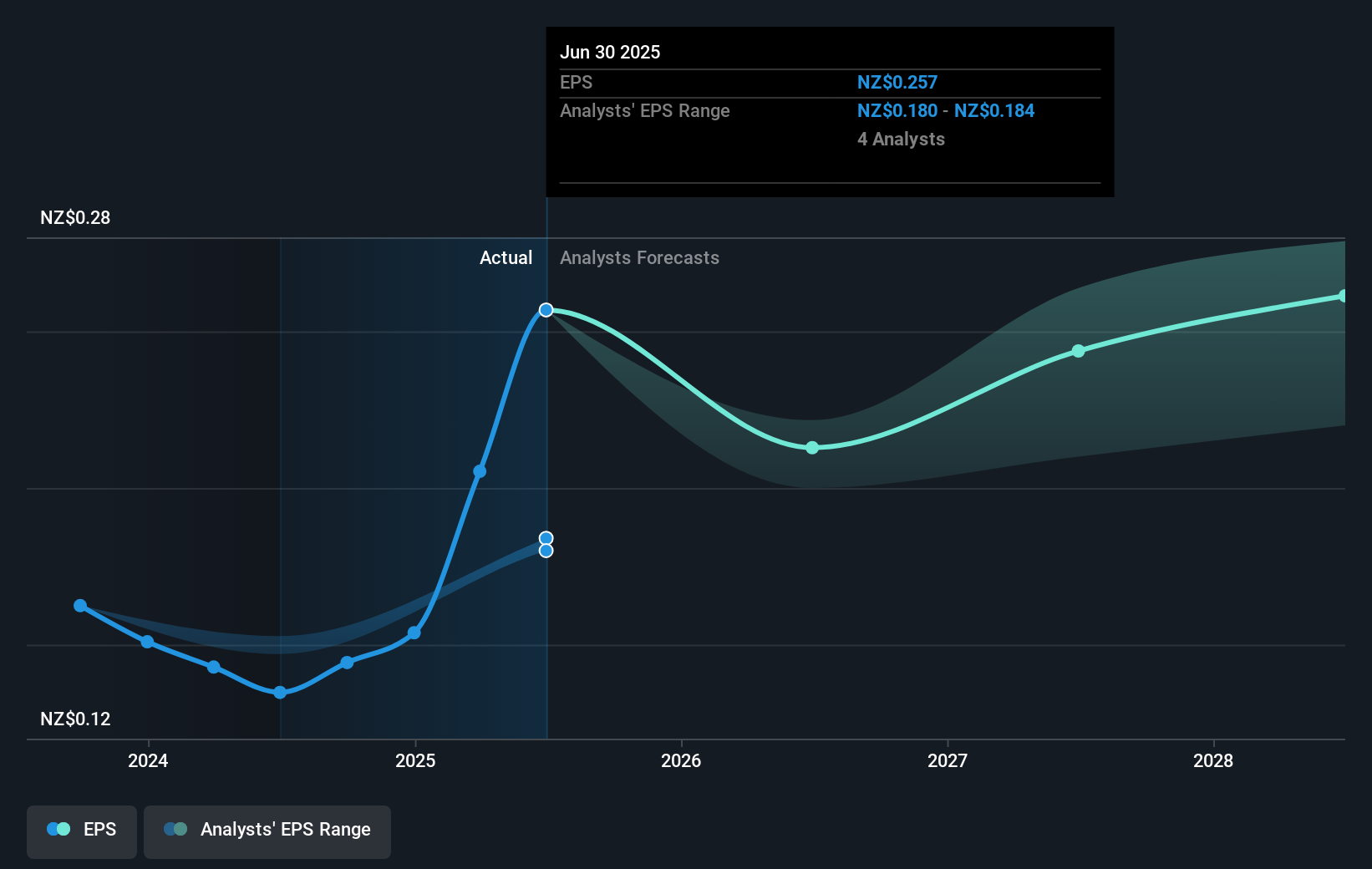The image size is (1372, 869).
Task: Click the Analysts' EPS Range legend dot icon
Action: pyautogui.click(x=175, y=828)
